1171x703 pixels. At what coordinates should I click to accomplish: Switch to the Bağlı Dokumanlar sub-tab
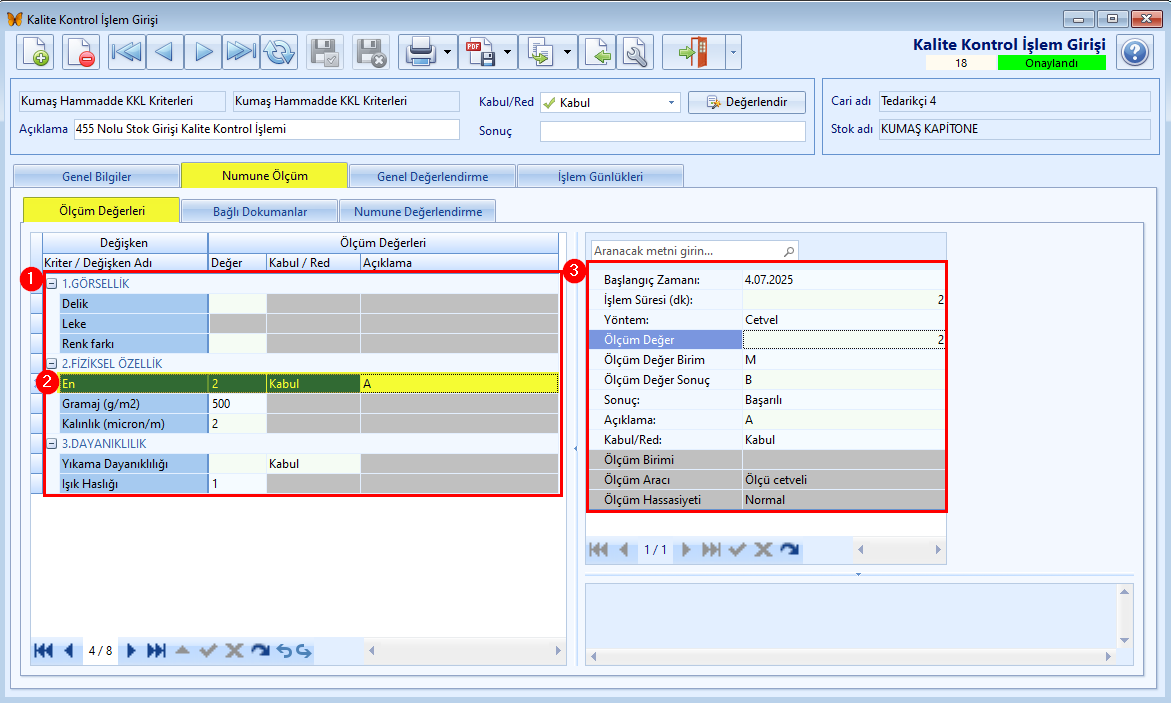[x=260, y=212]
